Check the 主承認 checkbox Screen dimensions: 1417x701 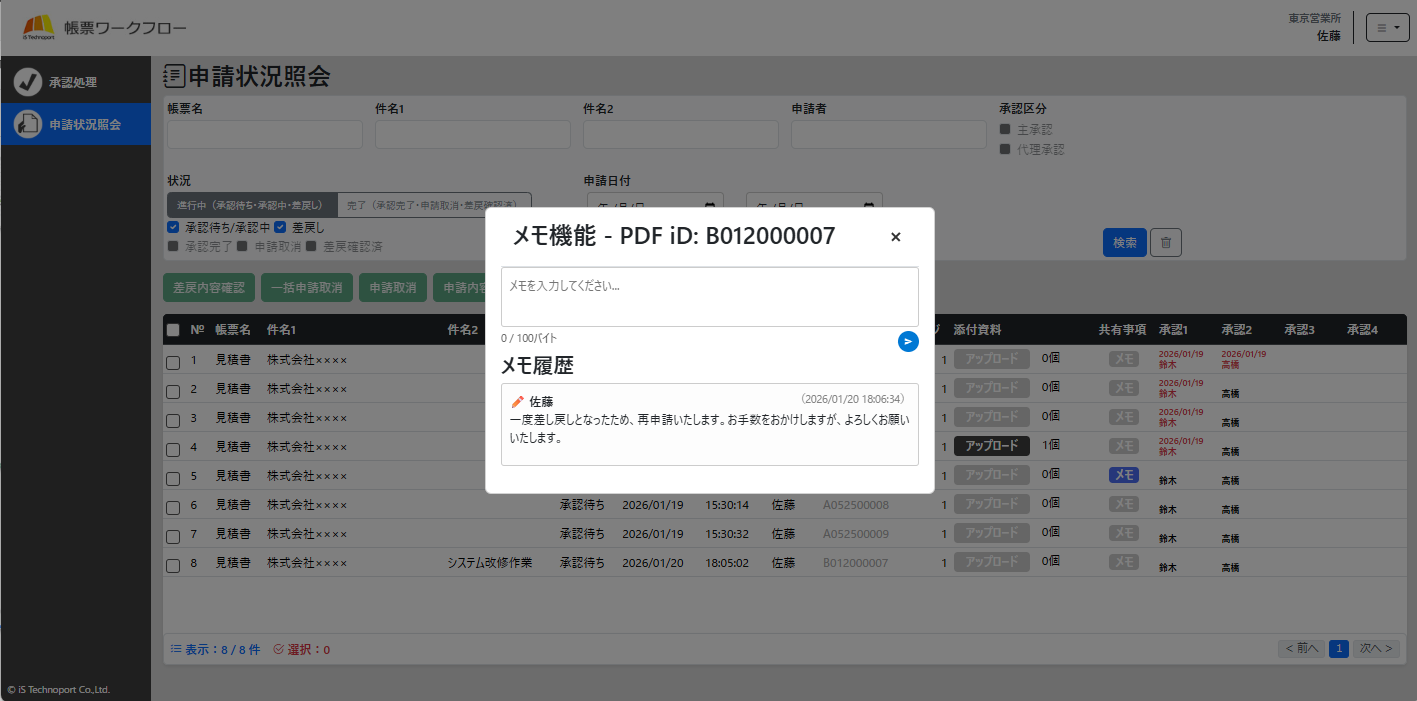pyautogui.click(x=1005, y=130)
